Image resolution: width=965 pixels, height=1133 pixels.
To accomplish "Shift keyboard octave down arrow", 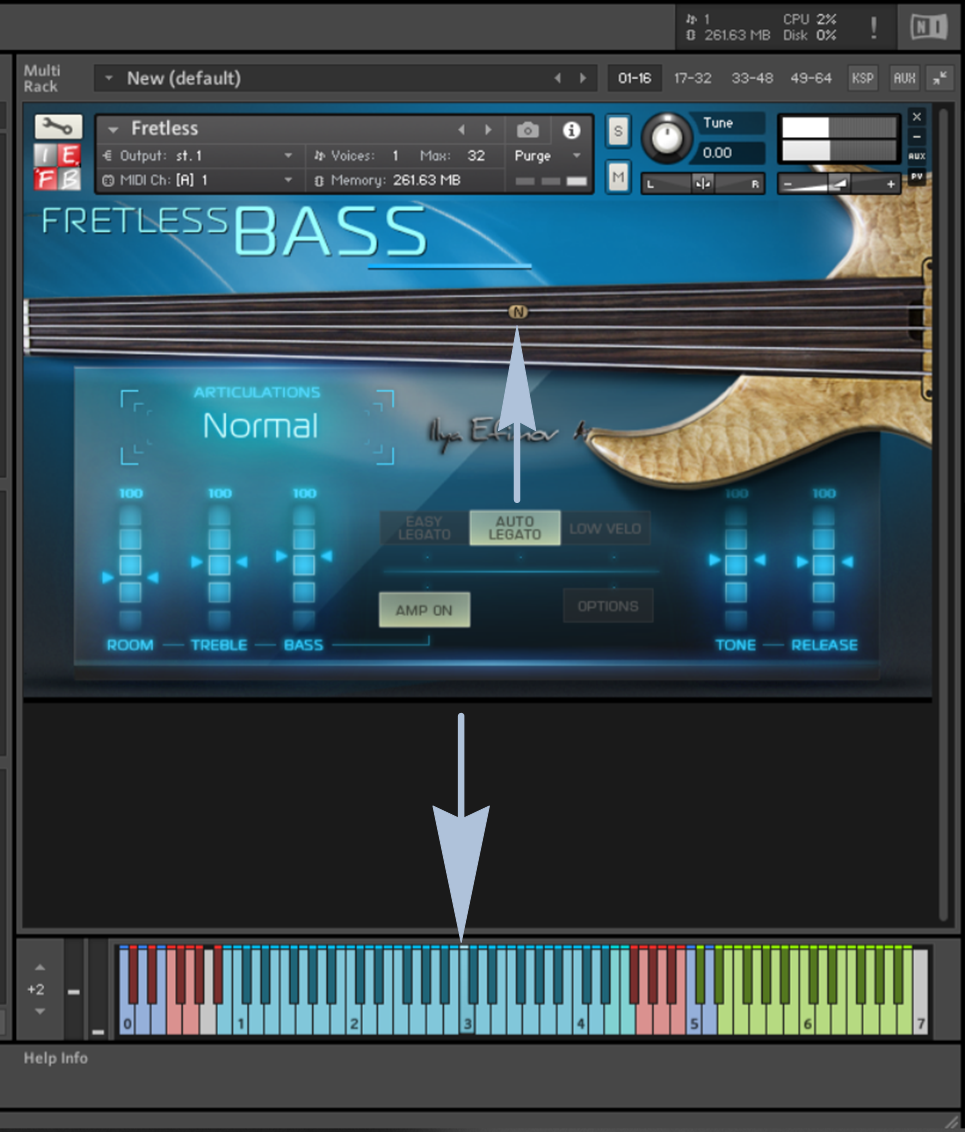I will (40, 1012).
